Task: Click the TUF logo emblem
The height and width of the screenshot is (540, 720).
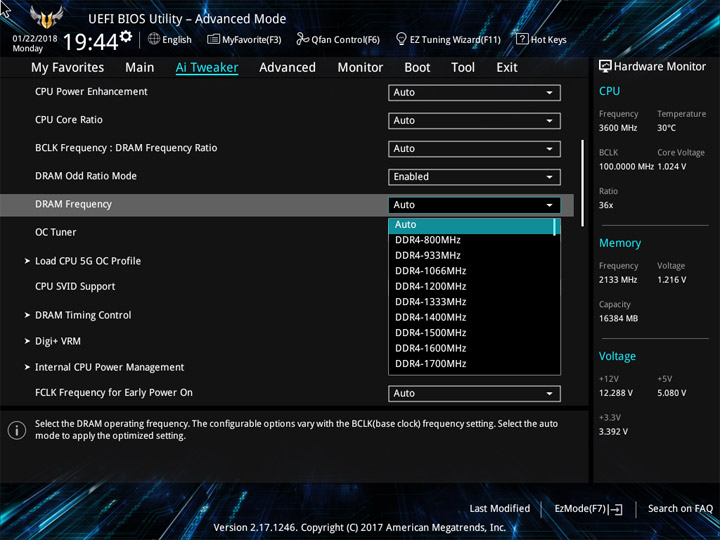Action: (x=46, y=17)
